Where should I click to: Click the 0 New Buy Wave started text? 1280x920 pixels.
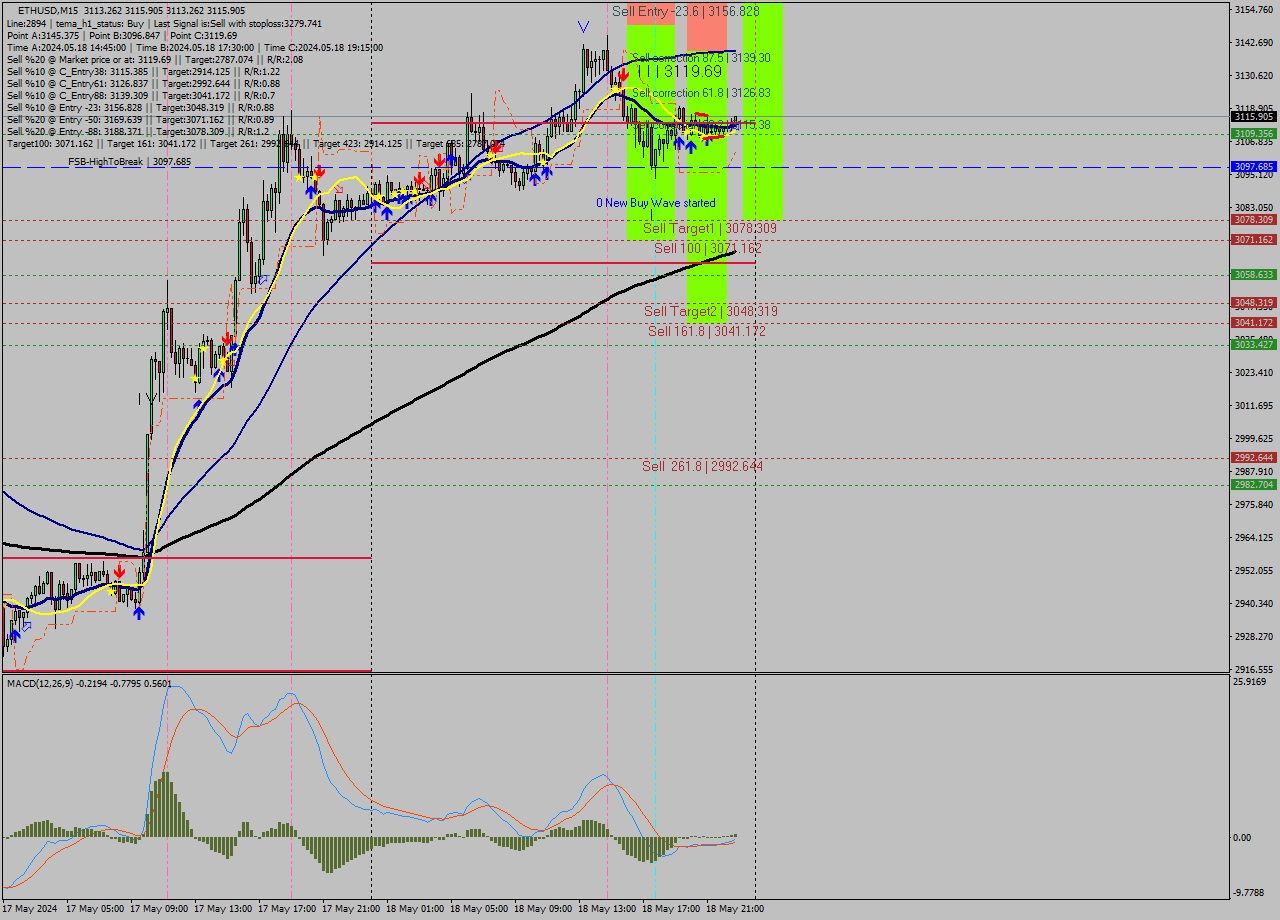click(x=655, y=203)
